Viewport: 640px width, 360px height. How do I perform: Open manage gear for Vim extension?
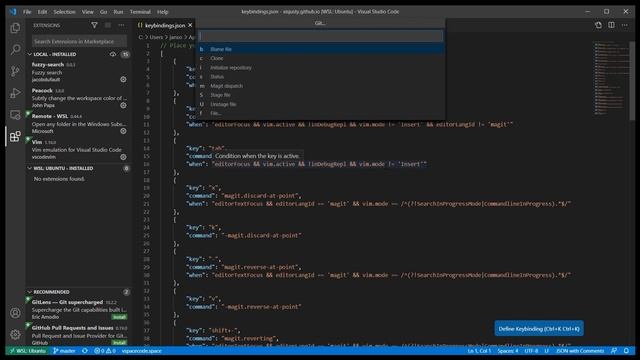coord(123,157)
